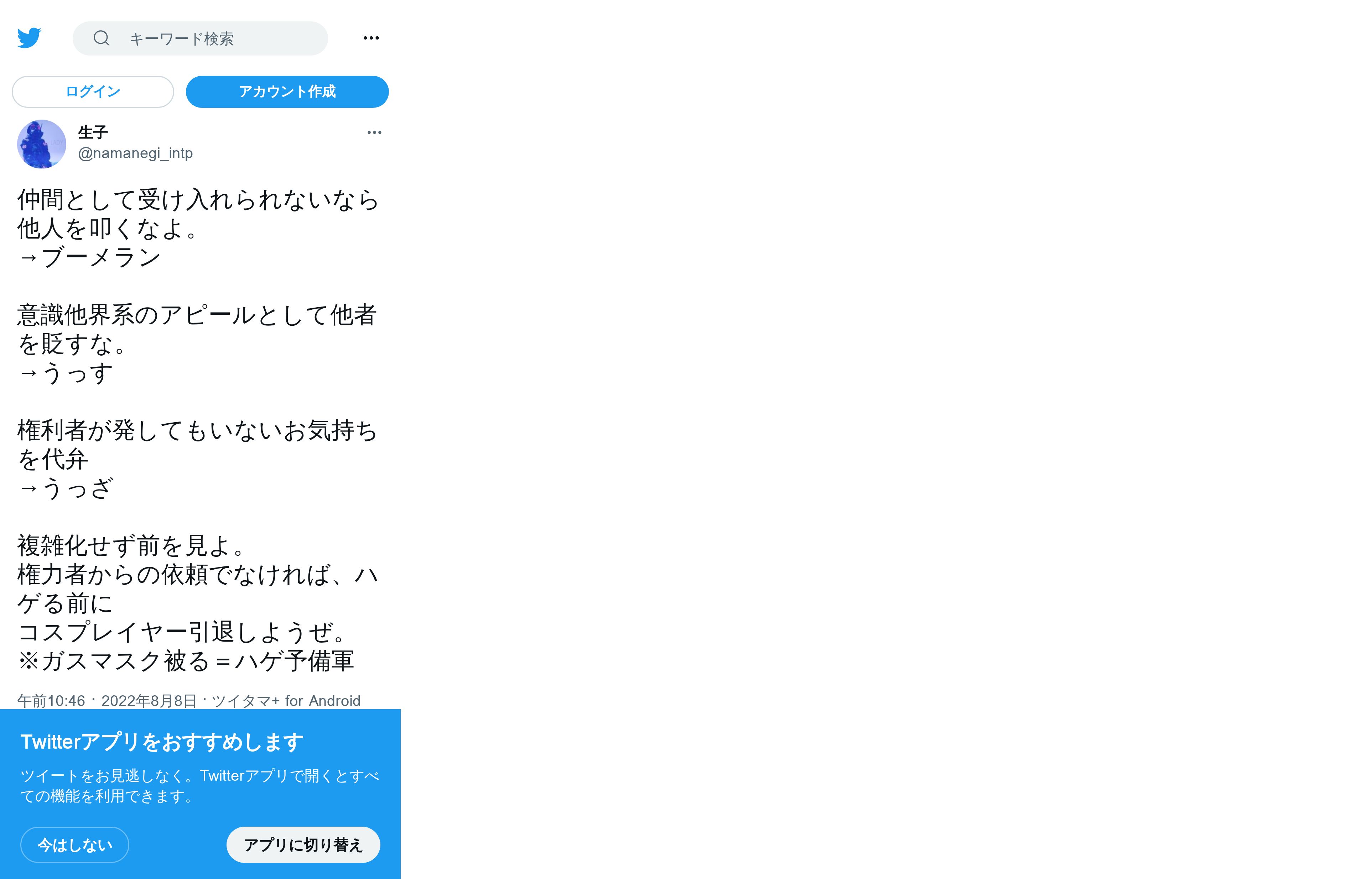This screenshot has width=1372, height=879.
Task: Click the アカウント作成 button
Action: (287, 92)
